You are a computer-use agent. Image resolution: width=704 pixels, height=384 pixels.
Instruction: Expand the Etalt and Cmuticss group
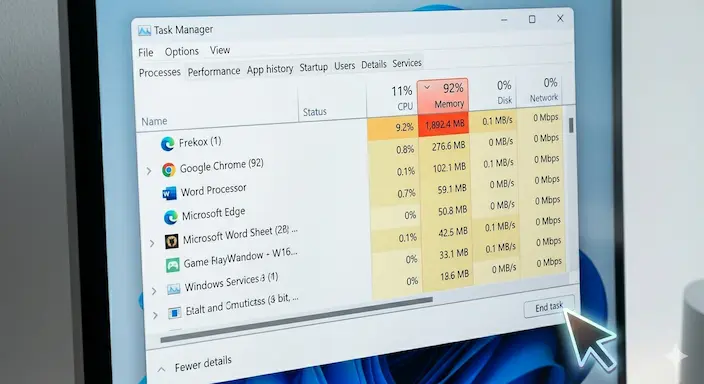155,315
